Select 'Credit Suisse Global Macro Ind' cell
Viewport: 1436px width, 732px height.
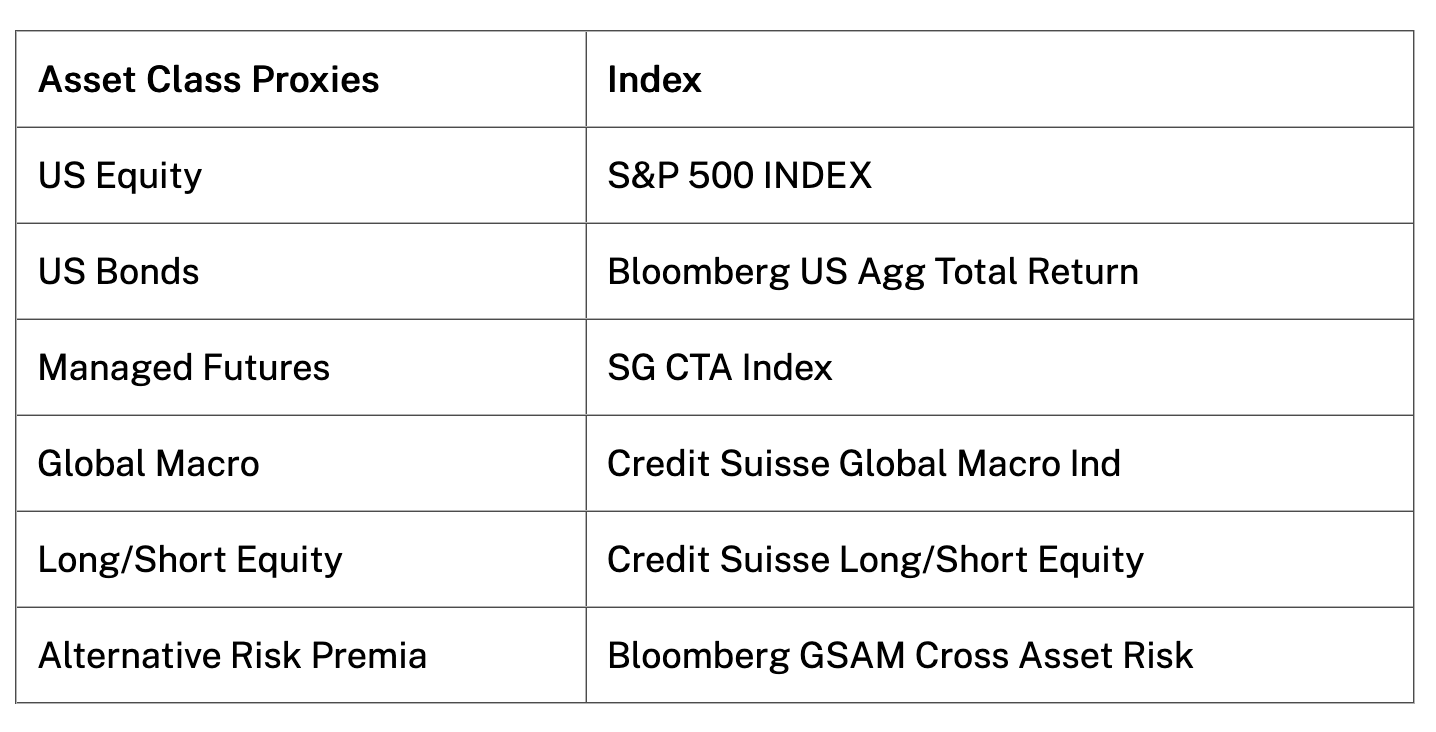coord(863,464)
